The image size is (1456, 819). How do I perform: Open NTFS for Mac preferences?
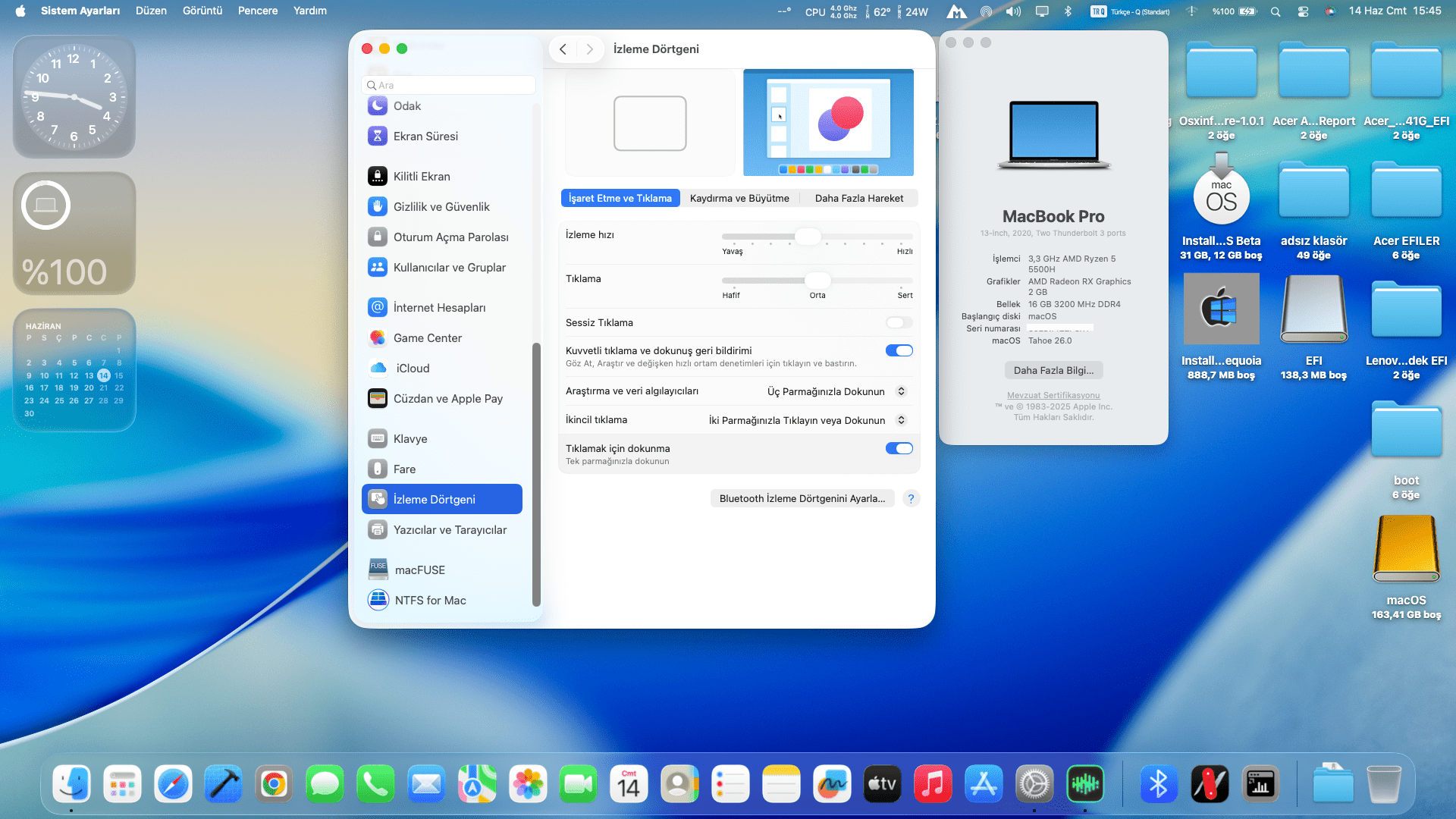point(430,601)
